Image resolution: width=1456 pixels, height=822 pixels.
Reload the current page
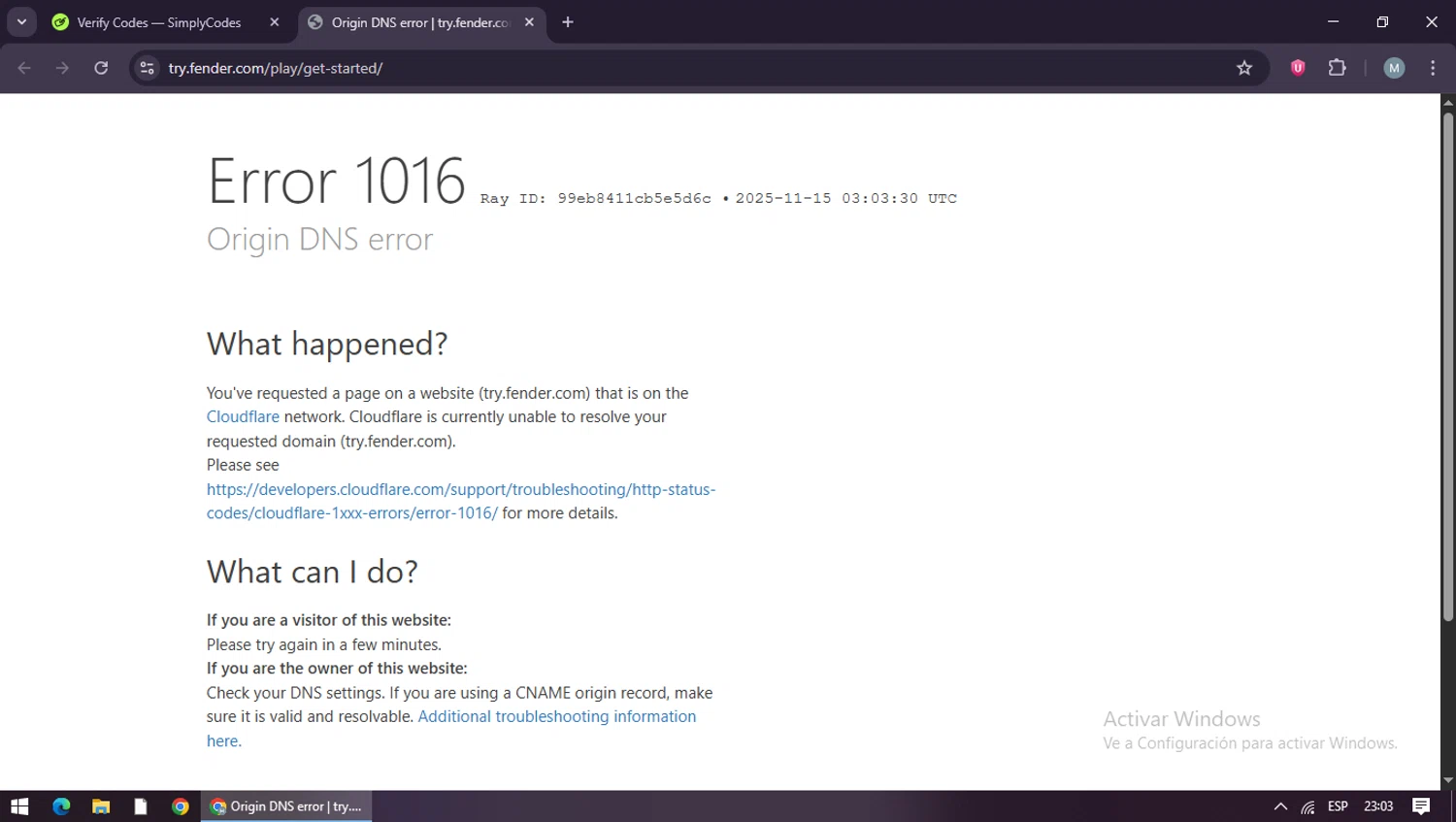click(101, 68)
